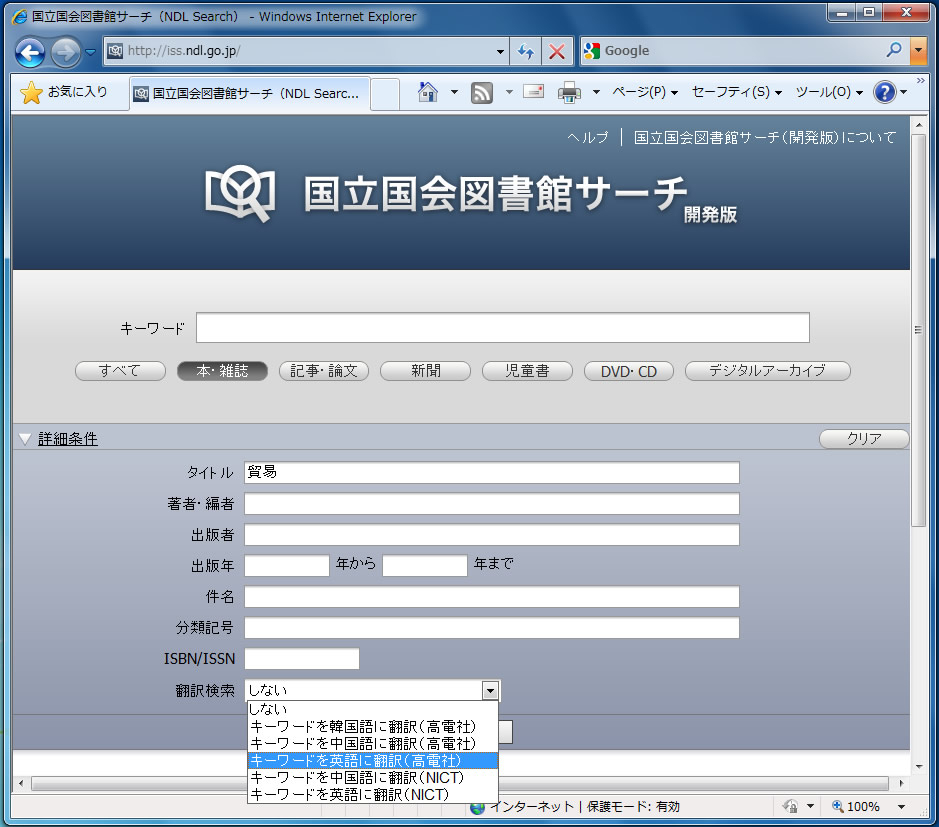Click the Refresh page icon
Viewport: 939px width, 827px height.
[526, 52]
